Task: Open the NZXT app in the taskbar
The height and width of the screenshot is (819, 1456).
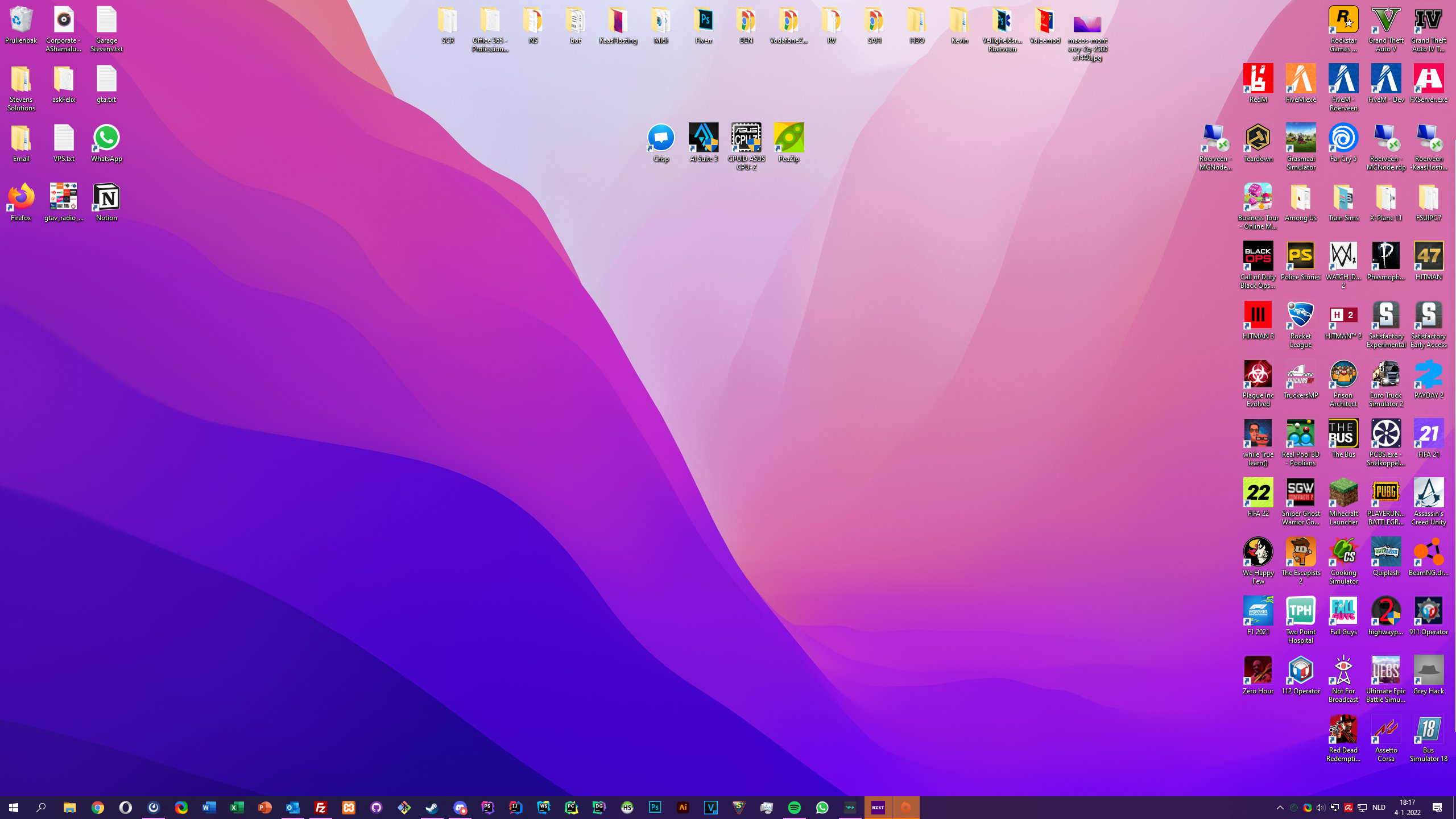Action: (x=878, y=808)
